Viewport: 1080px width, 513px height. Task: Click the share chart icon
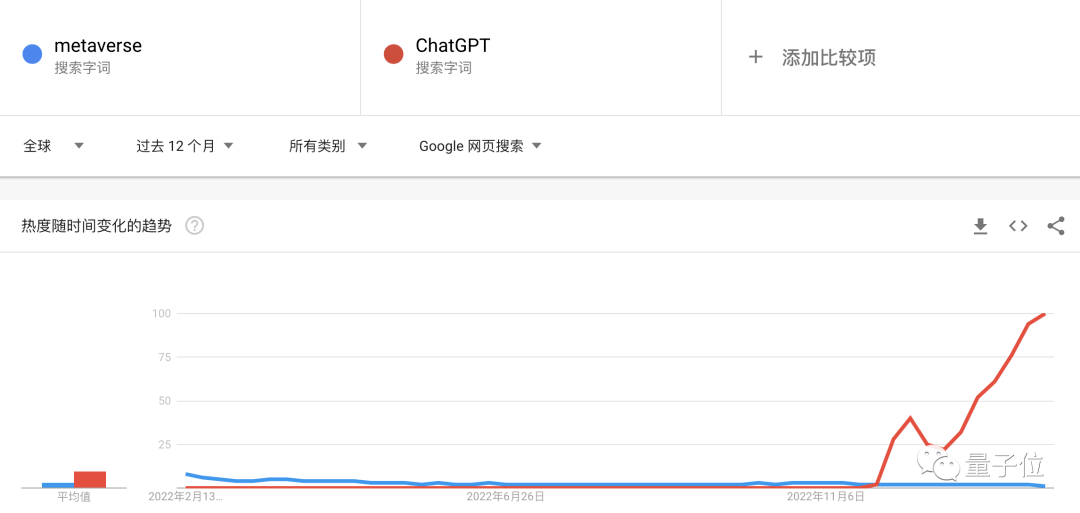coord(1056,226)
